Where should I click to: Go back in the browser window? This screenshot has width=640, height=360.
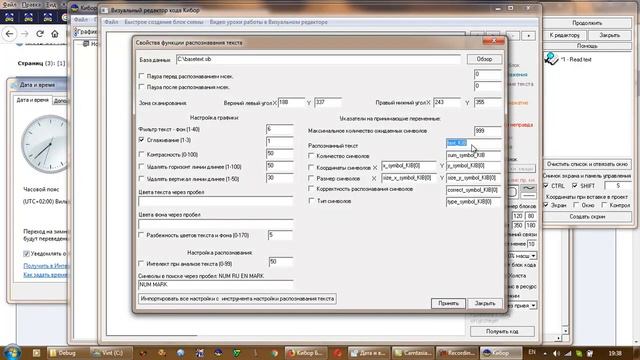tap(10, 34)
